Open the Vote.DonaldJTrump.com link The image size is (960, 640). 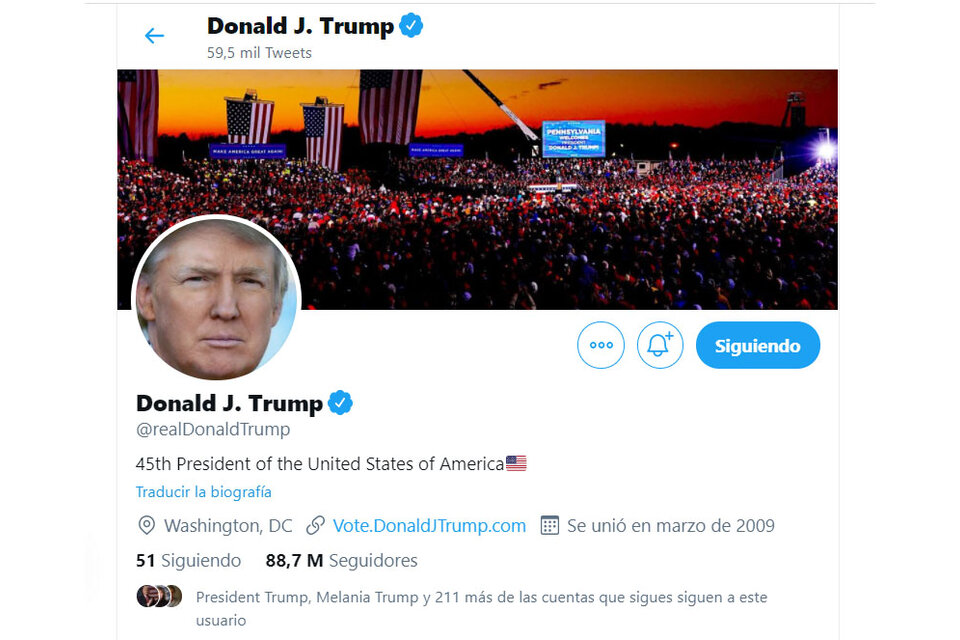tap(429, 525)
